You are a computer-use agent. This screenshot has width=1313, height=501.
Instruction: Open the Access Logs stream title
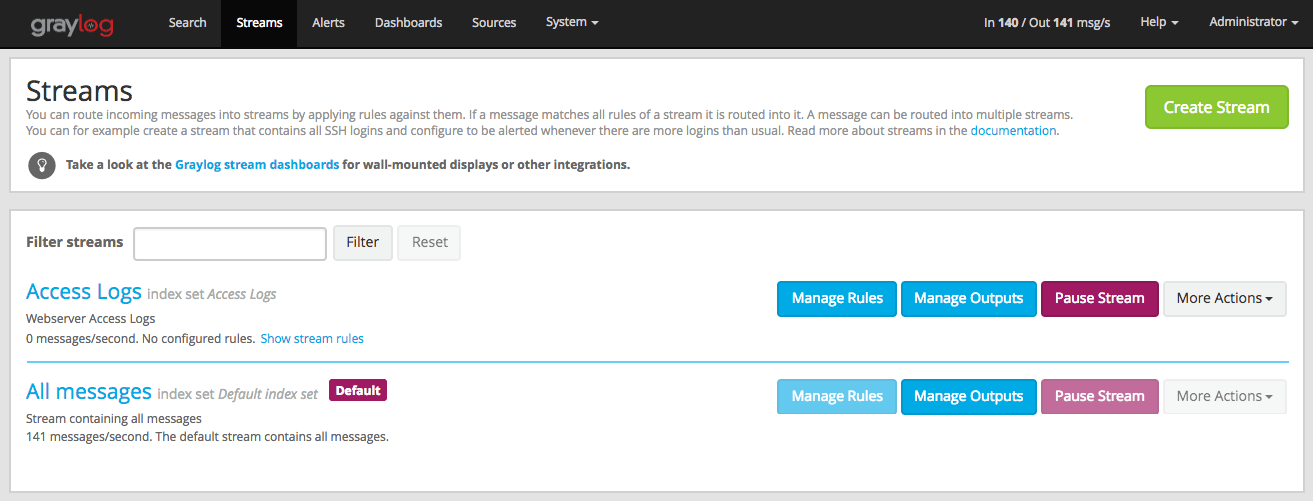point(84,292)
